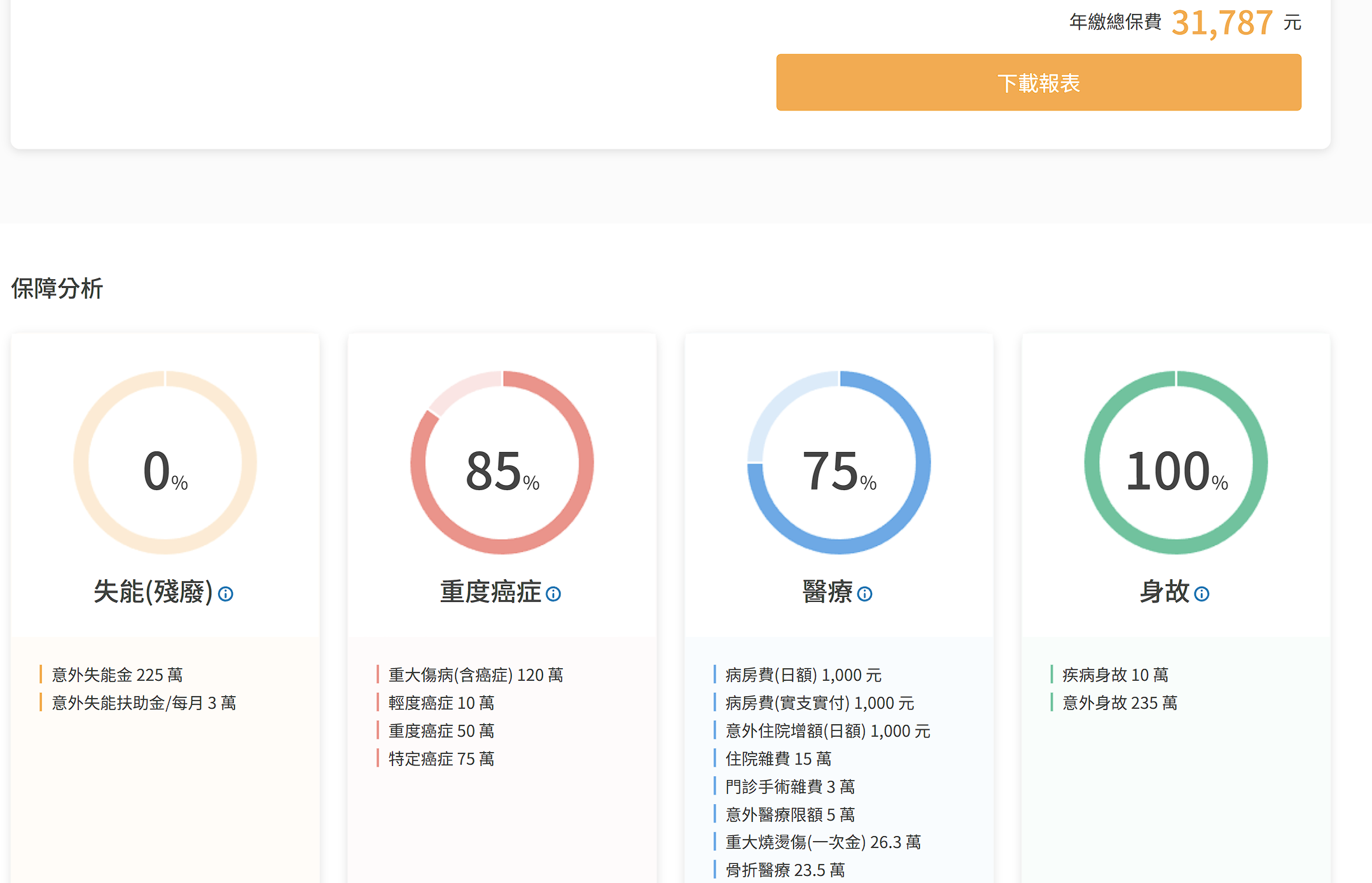Click the 100% death coverage ring
This screenshot has width=1372, height=883.
pos(1175,463)
